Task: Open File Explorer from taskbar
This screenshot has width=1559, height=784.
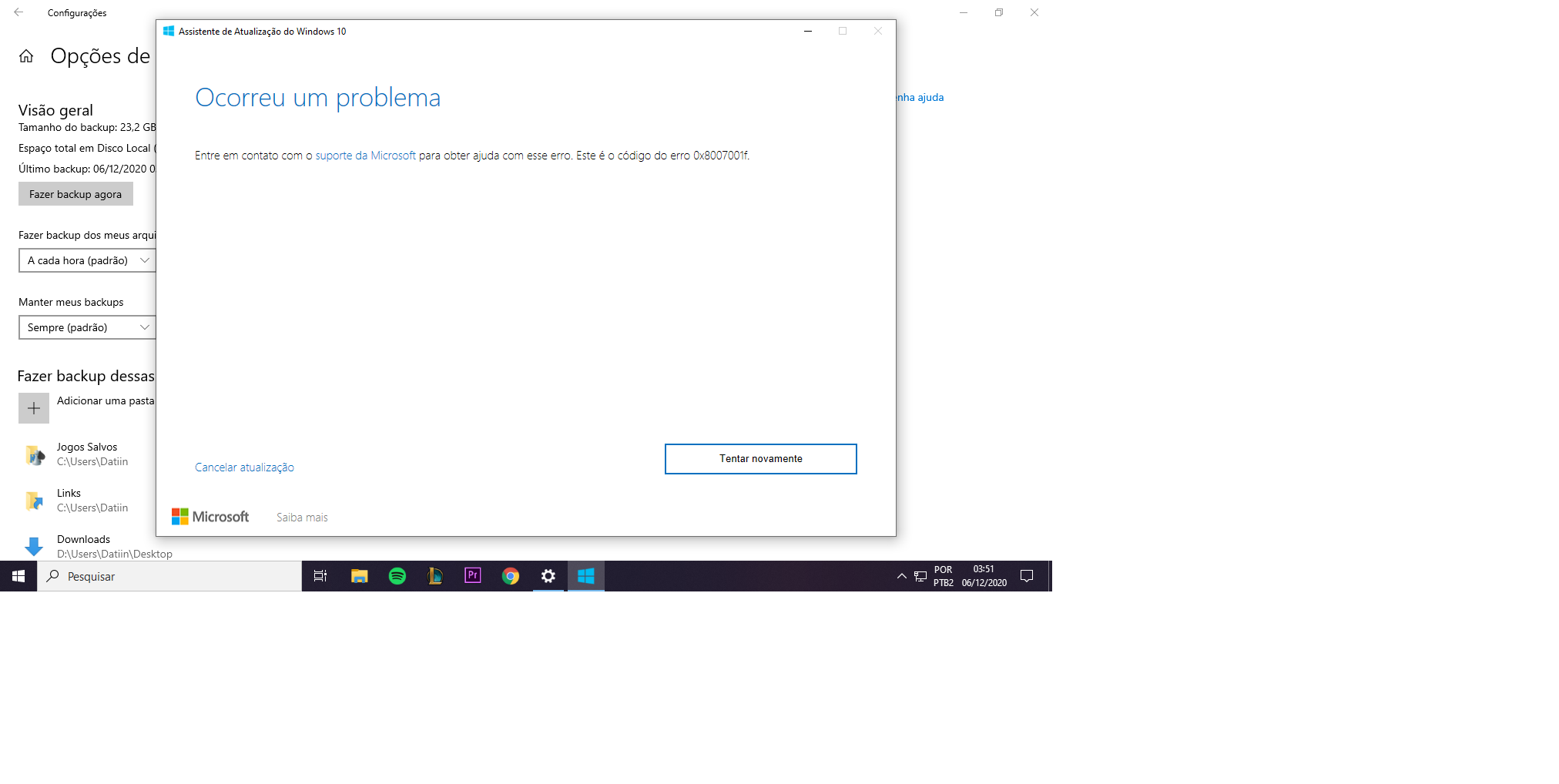Action: coord(359,576)
